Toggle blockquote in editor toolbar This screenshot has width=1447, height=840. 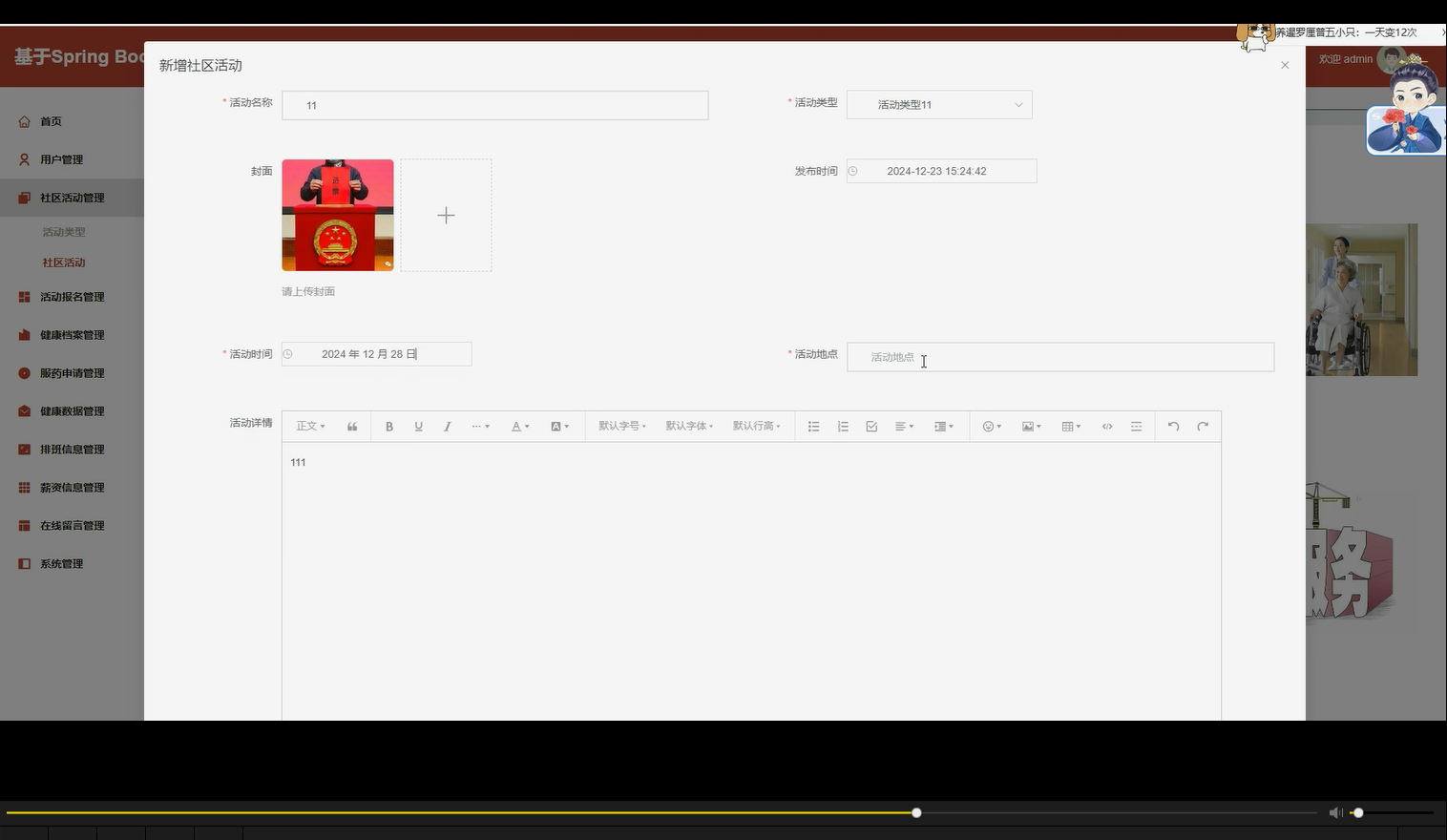[x=352, y=427]
